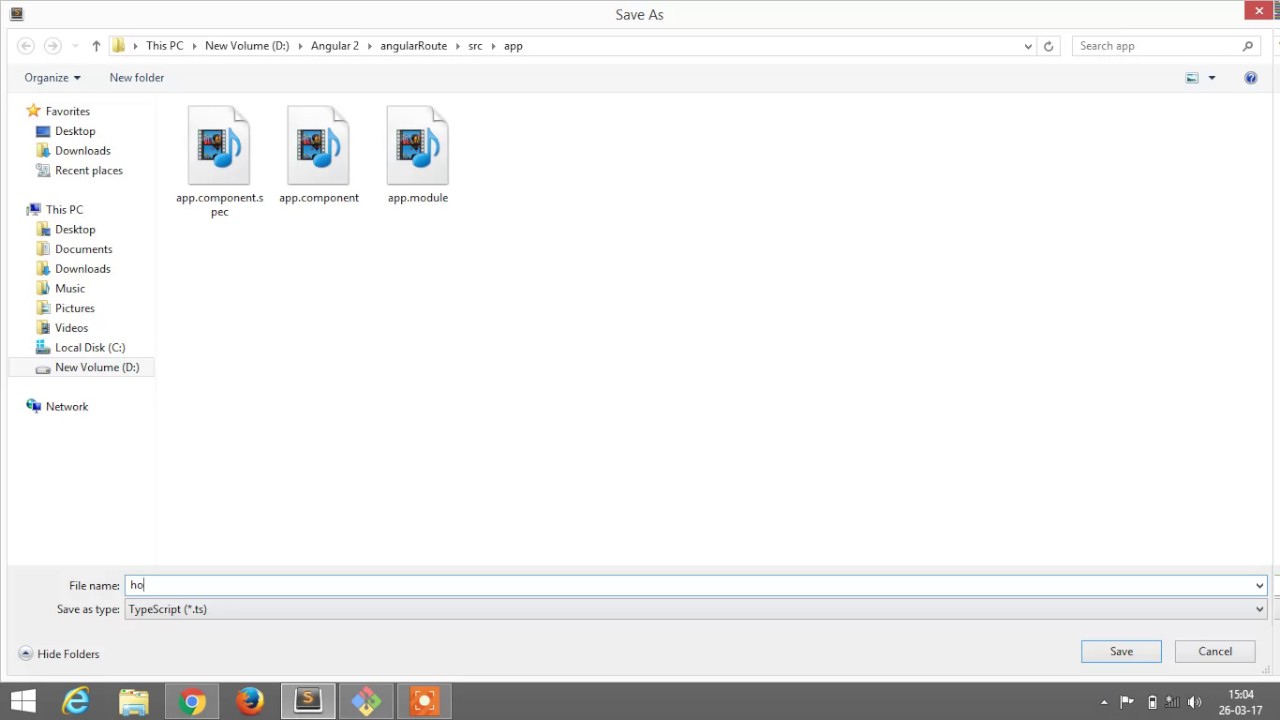Launch Firefox from the taskbar

(250, 702)
